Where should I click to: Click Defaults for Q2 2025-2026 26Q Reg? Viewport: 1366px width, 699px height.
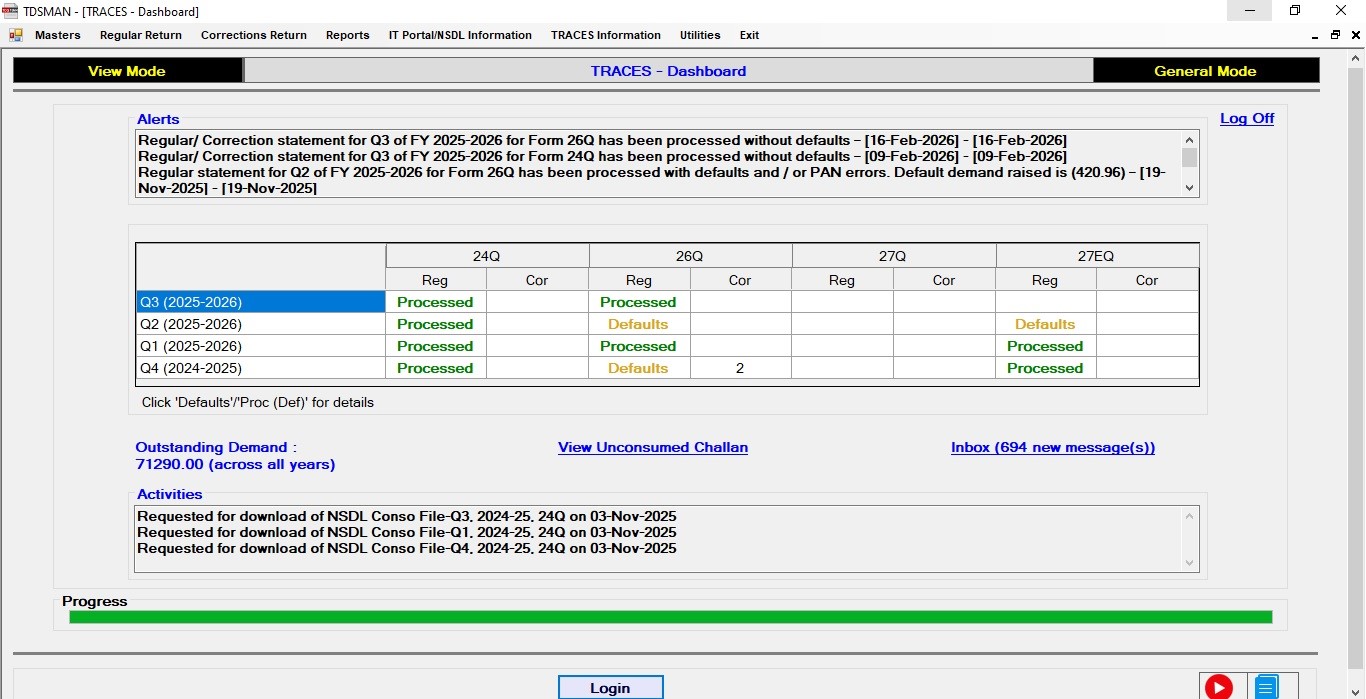pos(638,324)
